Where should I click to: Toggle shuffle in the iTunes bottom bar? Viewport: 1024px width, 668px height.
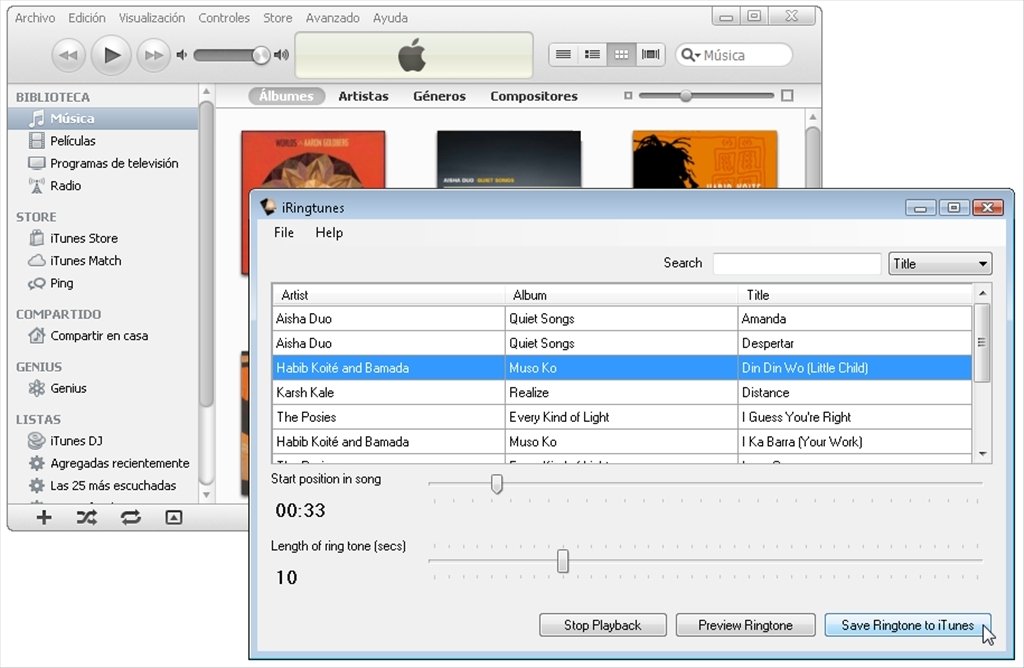86,518
